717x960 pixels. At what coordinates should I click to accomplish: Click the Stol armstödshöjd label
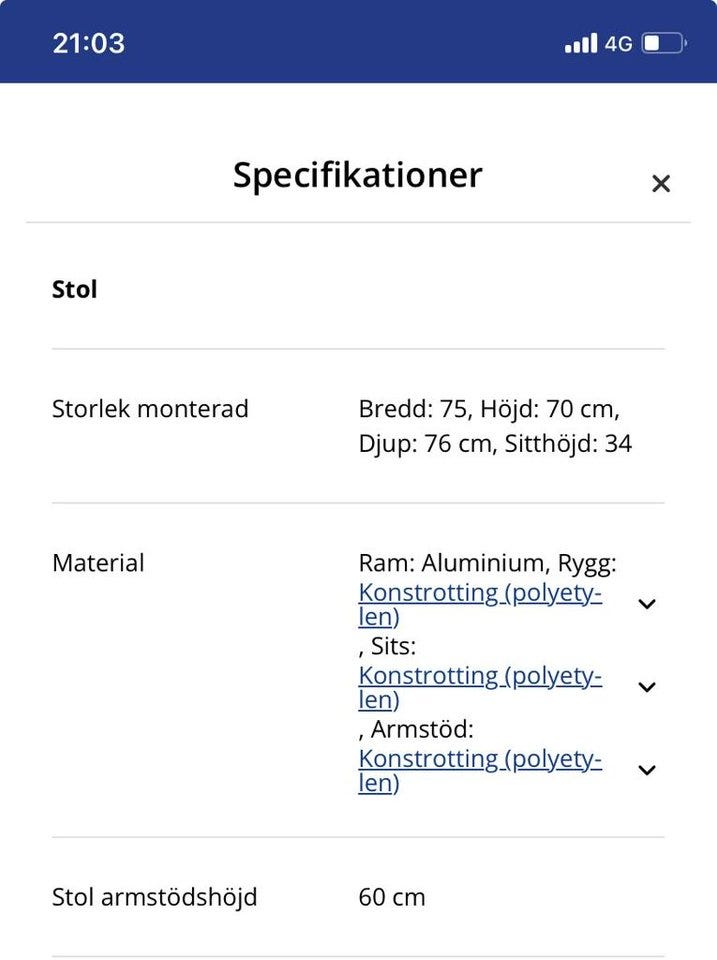[154, 897]
